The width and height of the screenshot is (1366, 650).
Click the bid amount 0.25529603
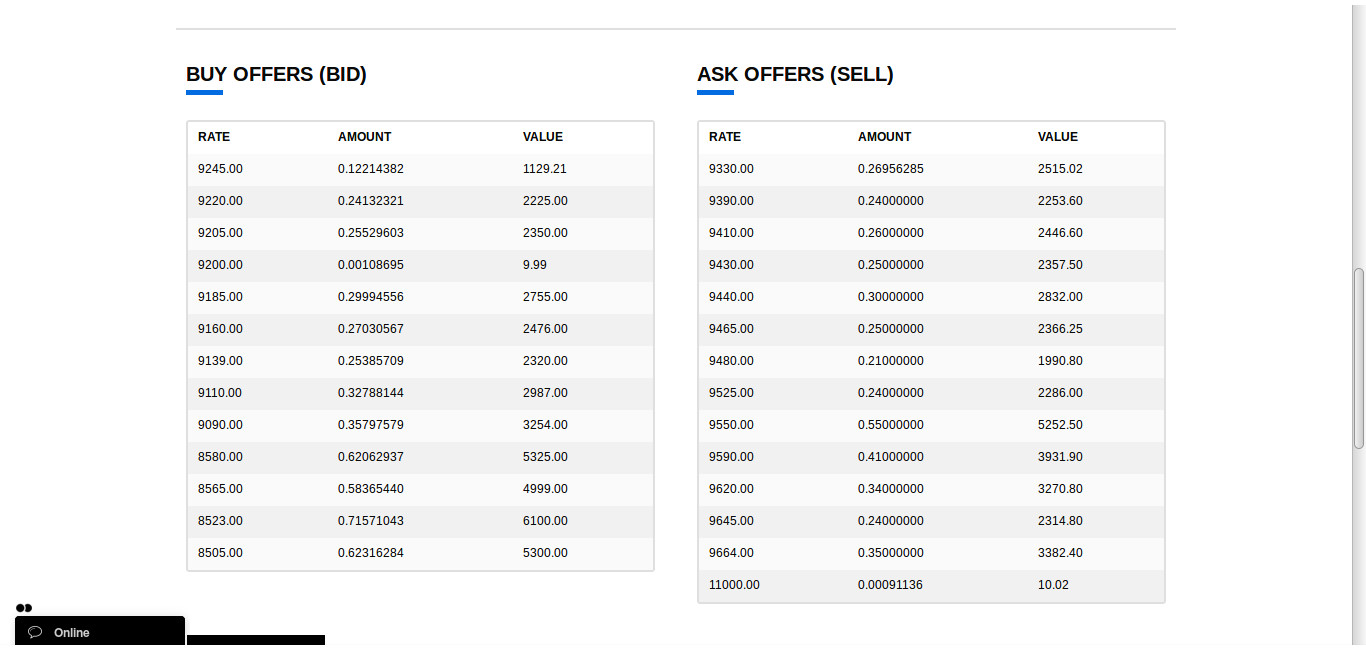[371, 233]
